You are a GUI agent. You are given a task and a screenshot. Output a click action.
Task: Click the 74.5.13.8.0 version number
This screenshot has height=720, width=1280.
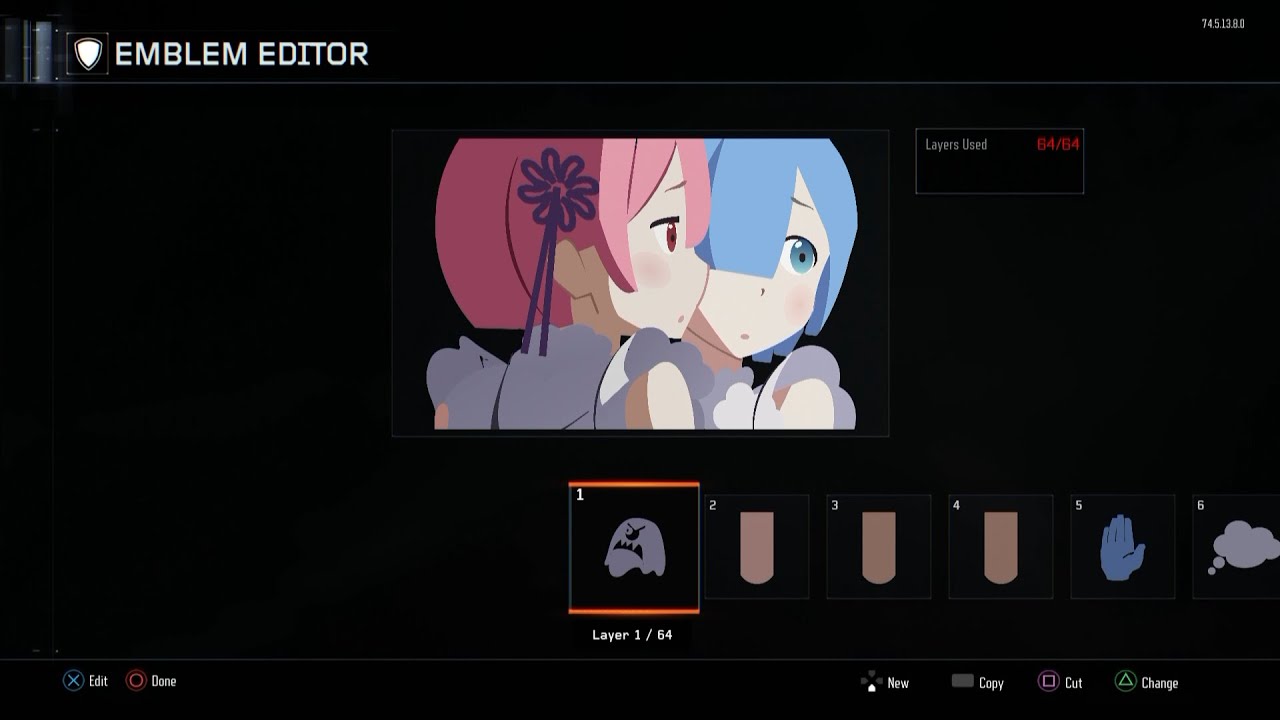1223,24
